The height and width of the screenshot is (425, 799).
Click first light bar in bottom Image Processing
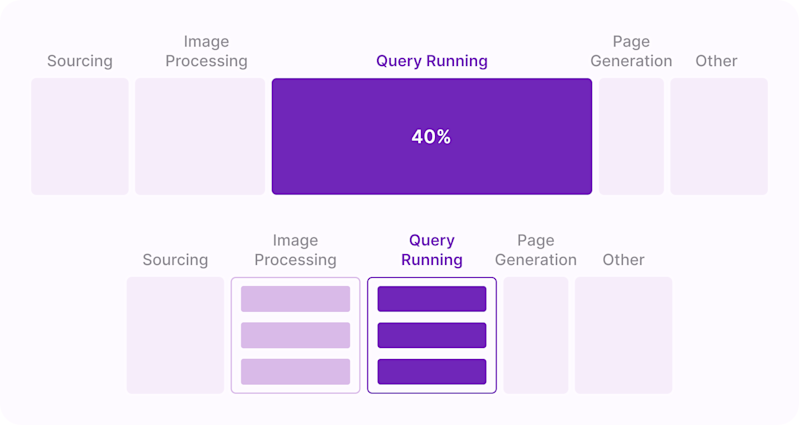coord(296,299)
